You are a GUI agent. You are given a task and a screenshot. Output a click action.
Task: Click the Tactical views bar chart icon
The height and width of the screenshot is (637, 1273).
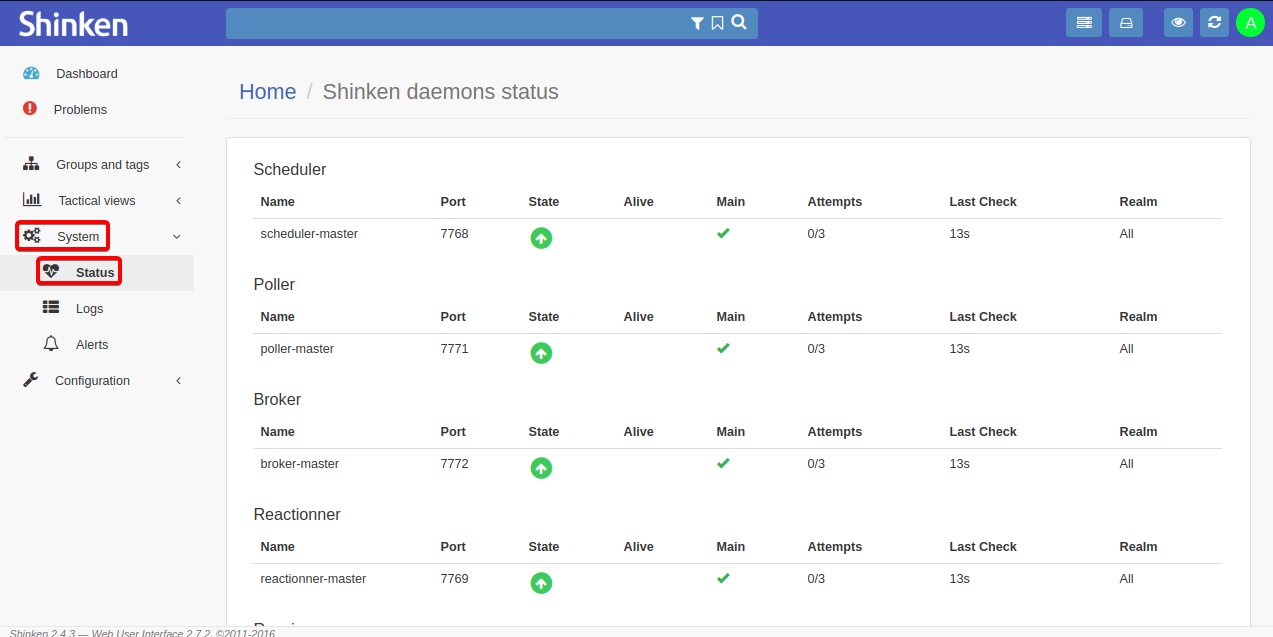pos(32,200)
